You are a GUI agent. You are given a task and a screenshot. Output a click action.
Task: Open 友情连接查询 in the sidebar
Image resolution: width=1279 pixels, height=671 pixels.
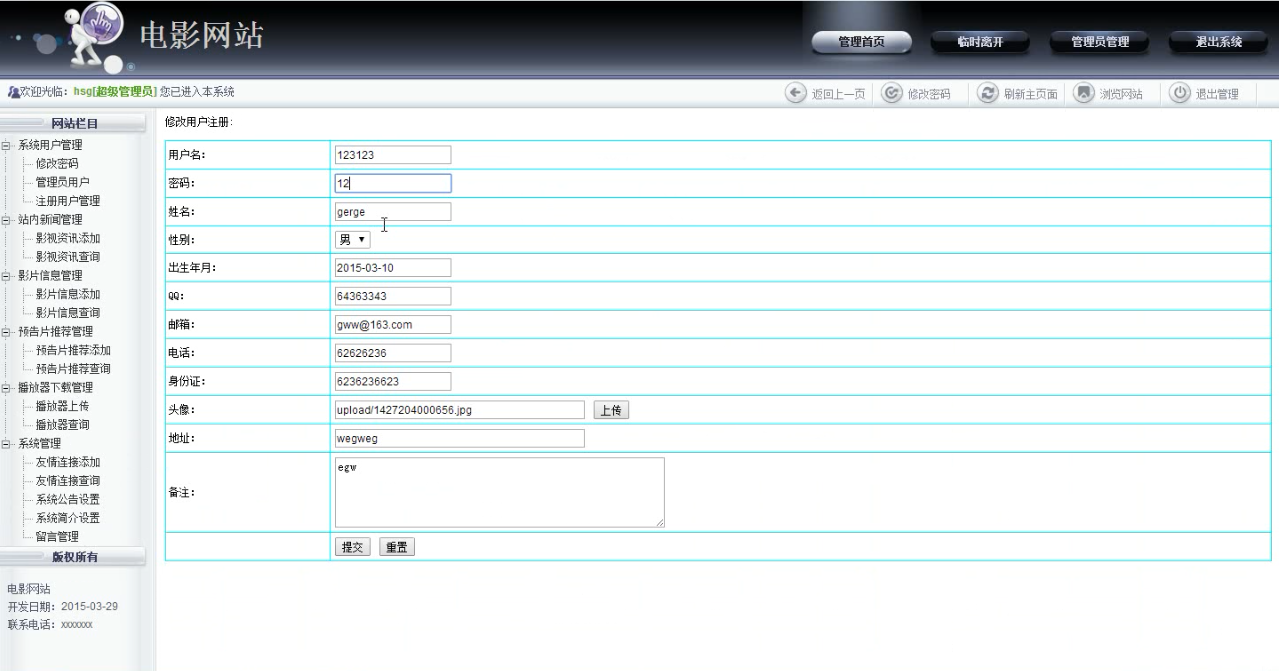click(68, 481)
